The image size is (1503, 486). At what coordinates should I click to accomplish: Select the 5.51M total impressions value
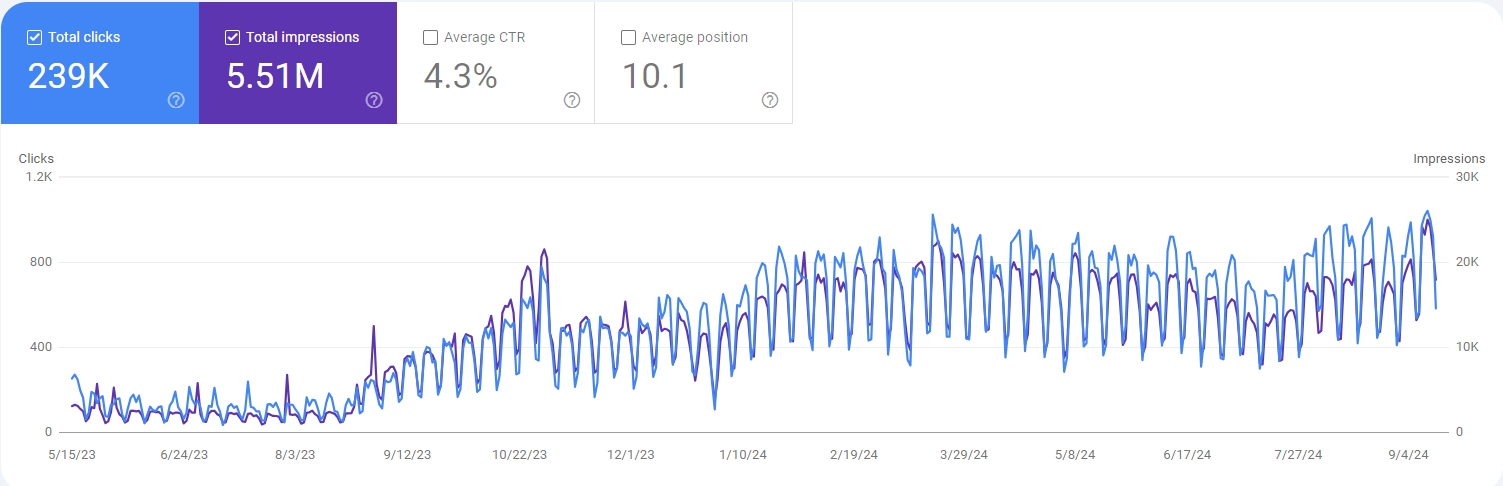[x=275, y=77]
